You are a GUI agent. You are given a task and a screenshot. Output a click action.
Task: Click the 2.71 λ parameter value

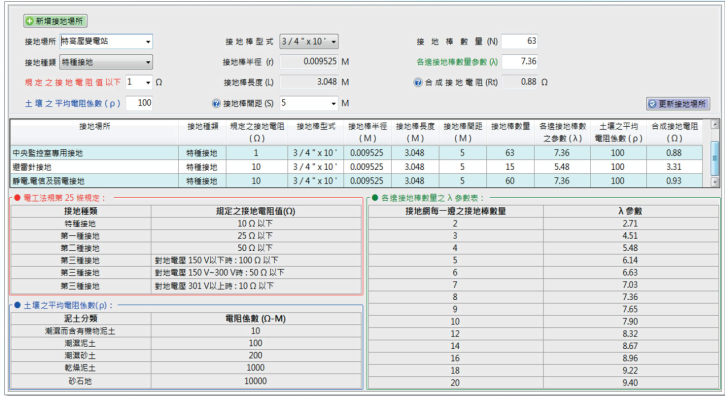tap(630, 224)
